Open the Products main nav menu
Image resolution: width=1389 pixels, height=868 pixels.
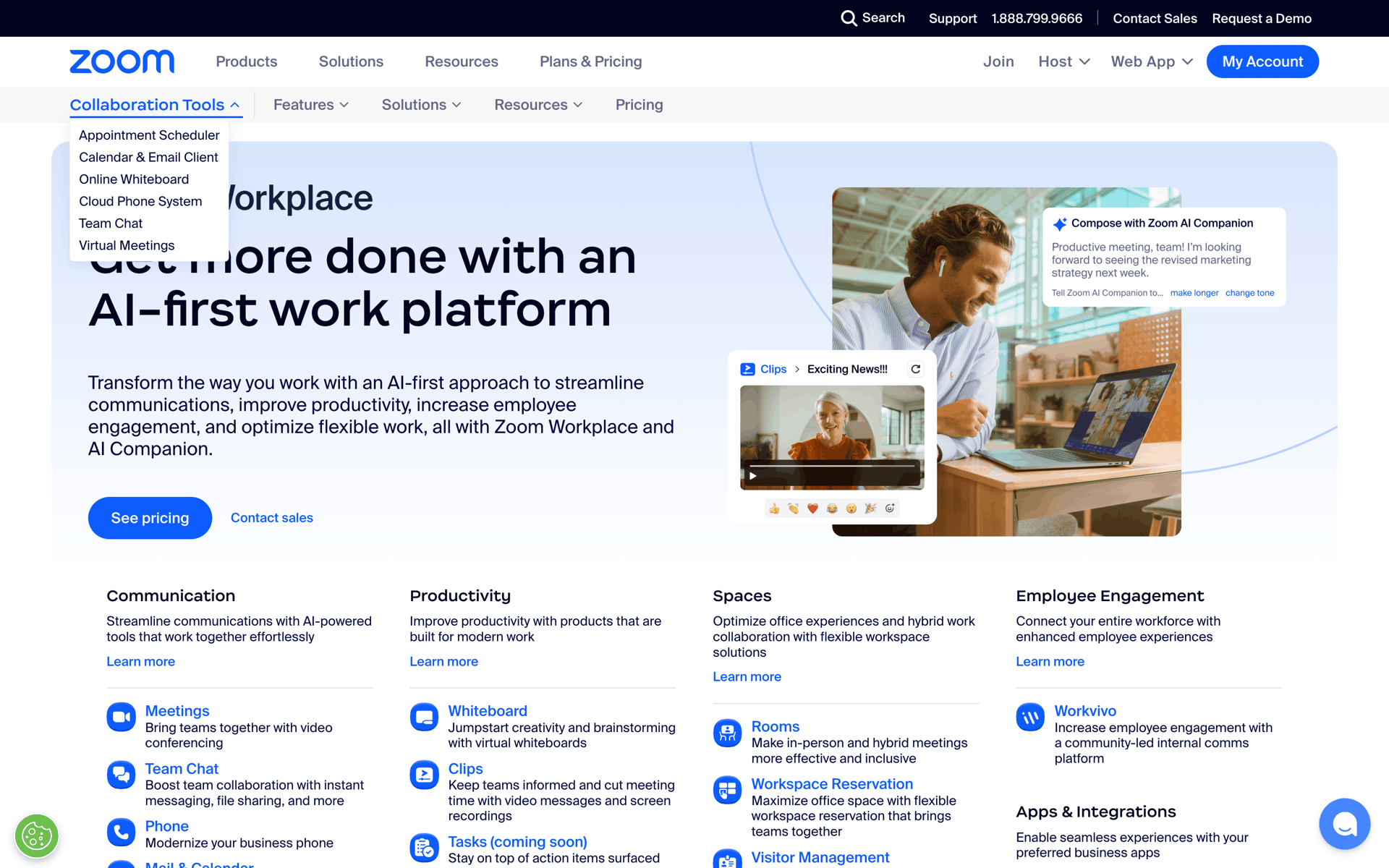[247, 61]
